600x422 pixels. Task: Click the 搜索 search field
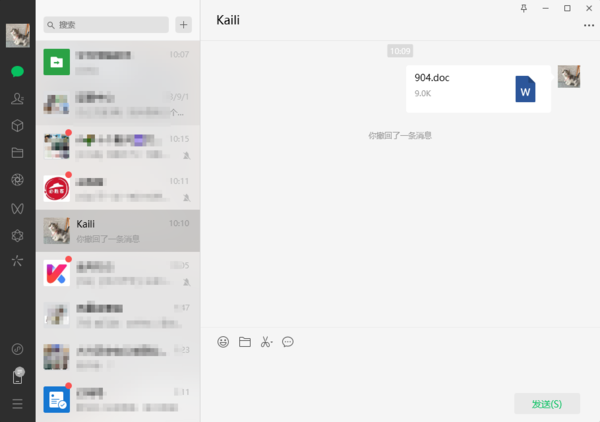point(106,25)
